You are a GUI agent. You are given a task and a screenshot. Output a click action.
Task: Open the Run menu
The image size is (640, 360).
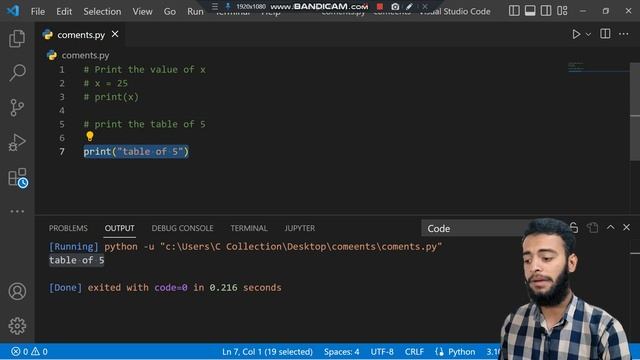195,11
